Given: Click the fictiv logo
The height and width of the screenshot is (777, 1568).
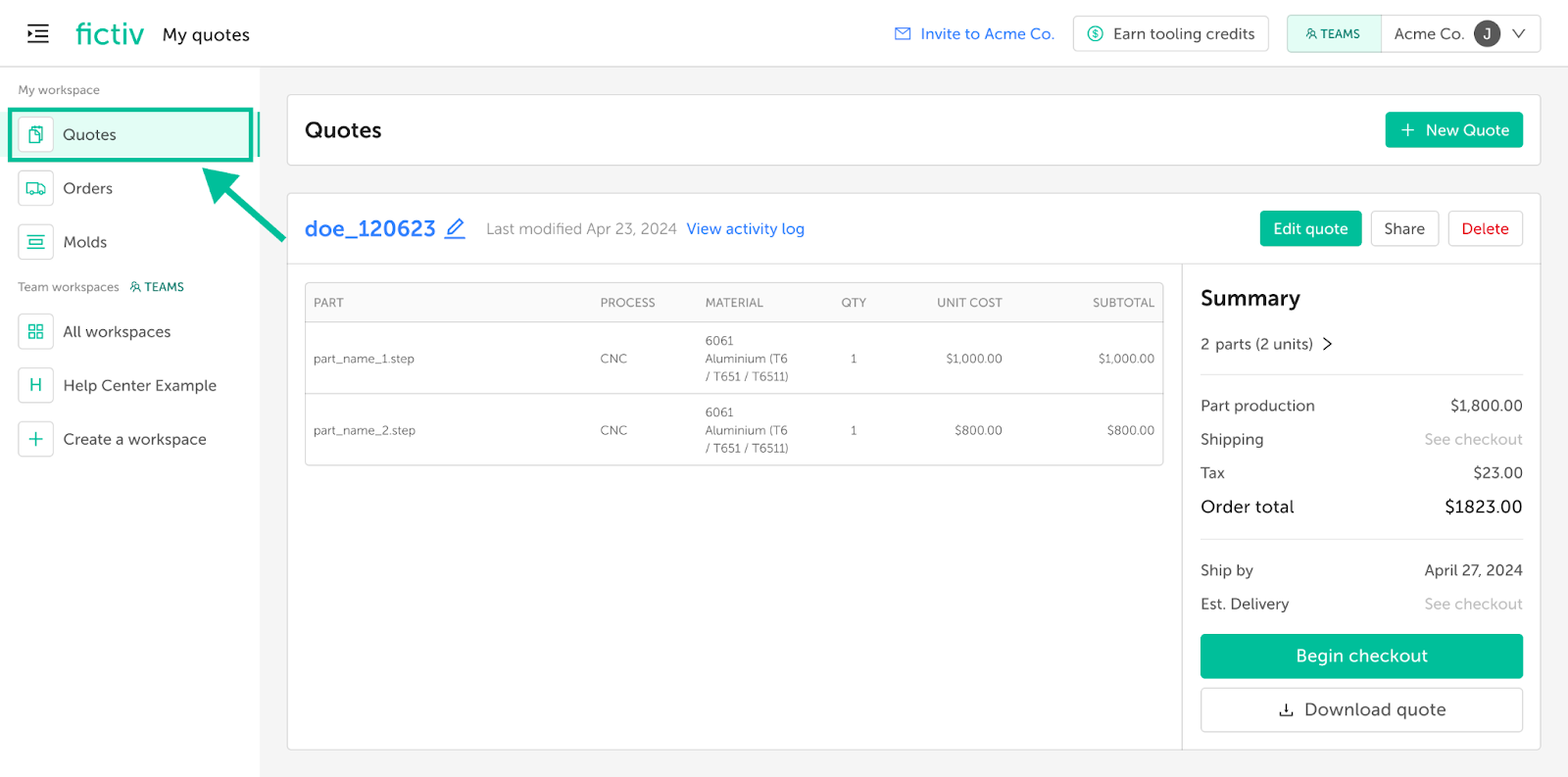Looking at the screenshot, I should pos(110,34).
